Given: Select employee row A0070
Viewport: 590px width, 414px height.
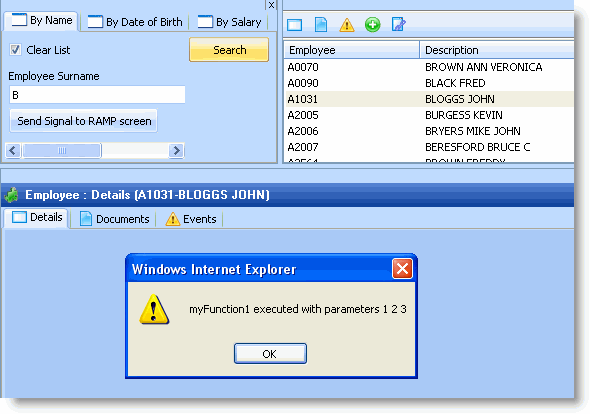Looking at the screenshot, I should click(429, 67).
